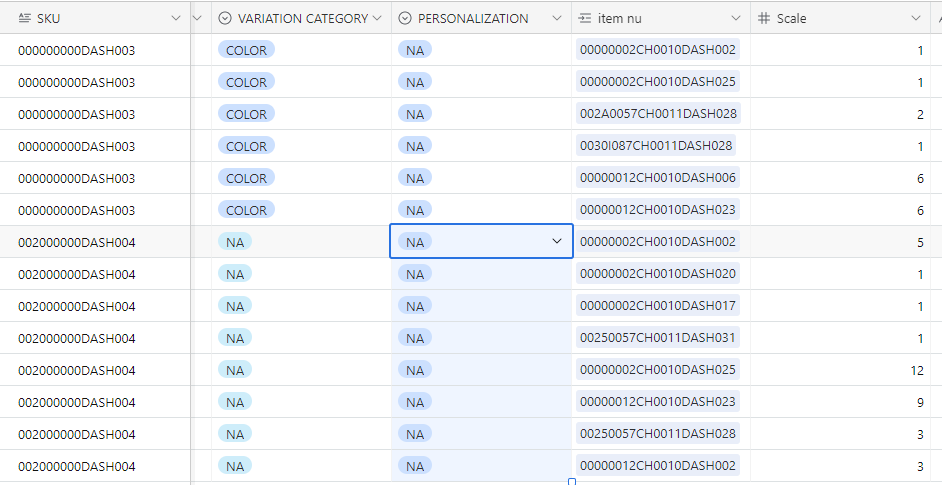Viewport: 942px width, 485px height.
Task: Click SKU cell in the 002A0057CH0011DASH028 row
Action: click(x=95, y=114)
